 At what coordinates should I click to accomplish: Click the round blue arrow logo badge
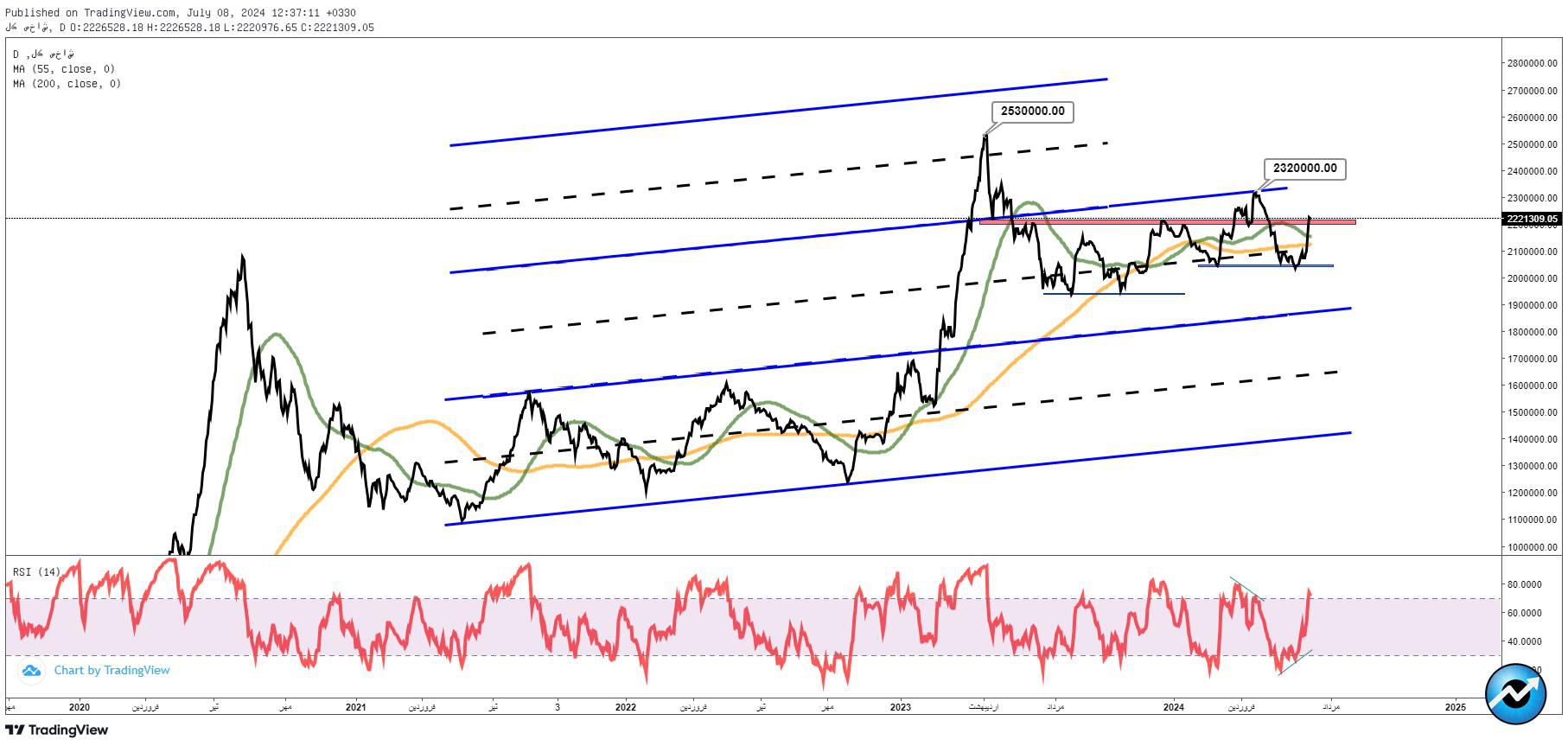tap(1514, 693)
